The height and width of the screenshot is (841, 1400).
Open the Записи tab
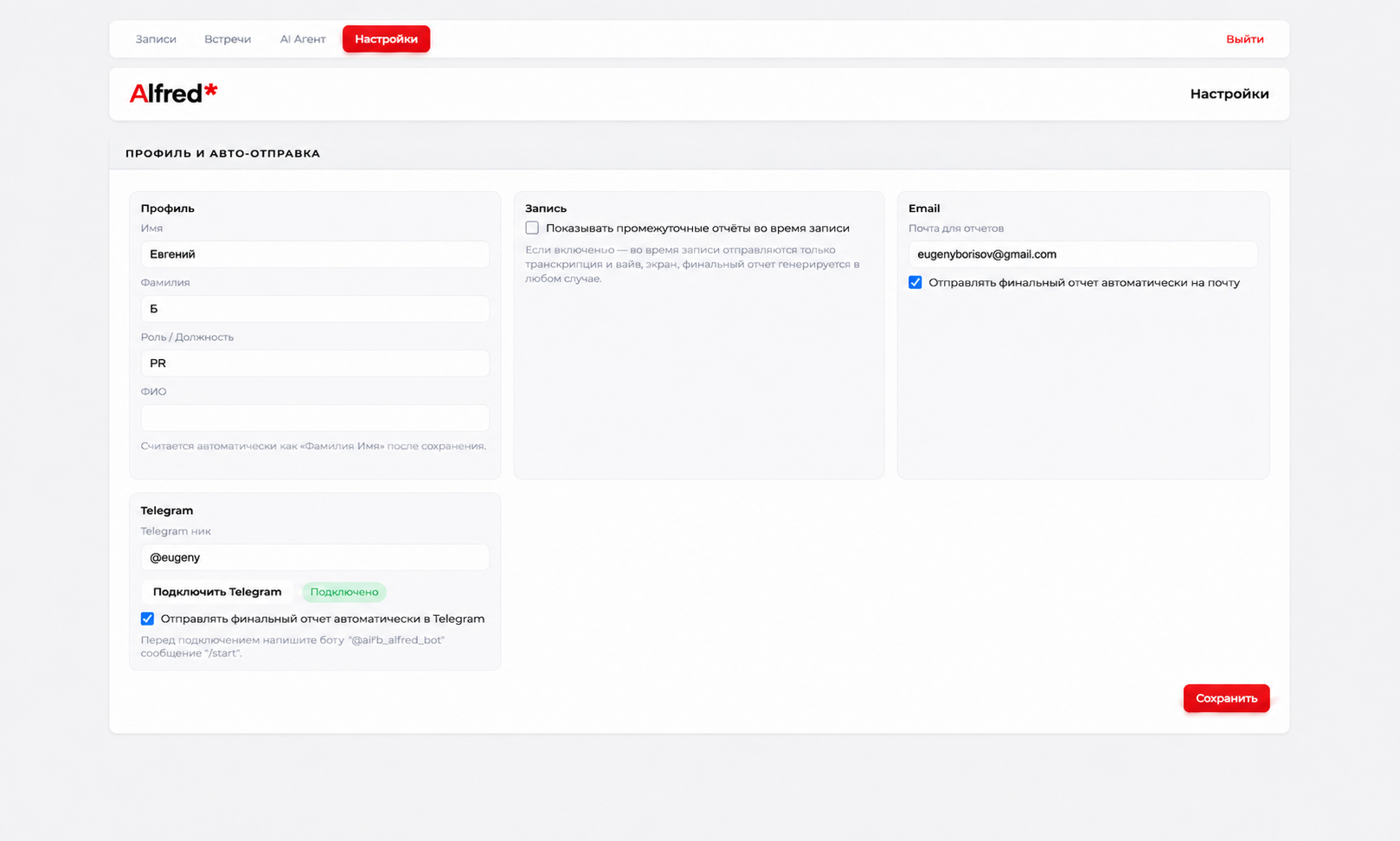click(156, 39)
